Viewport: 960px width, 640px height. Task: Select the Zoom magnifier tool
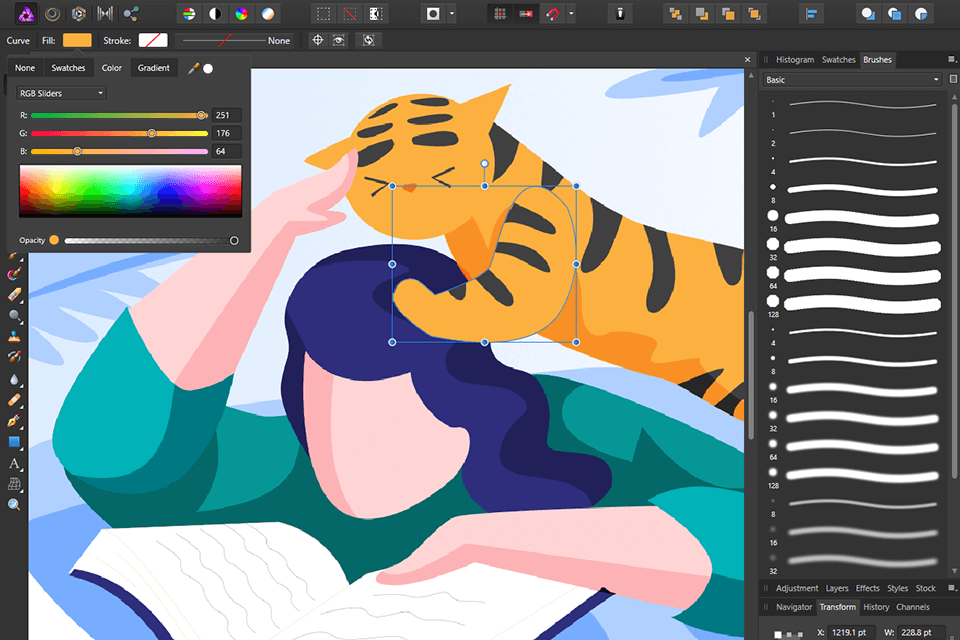pyautogui.click(x=14, y=505)
